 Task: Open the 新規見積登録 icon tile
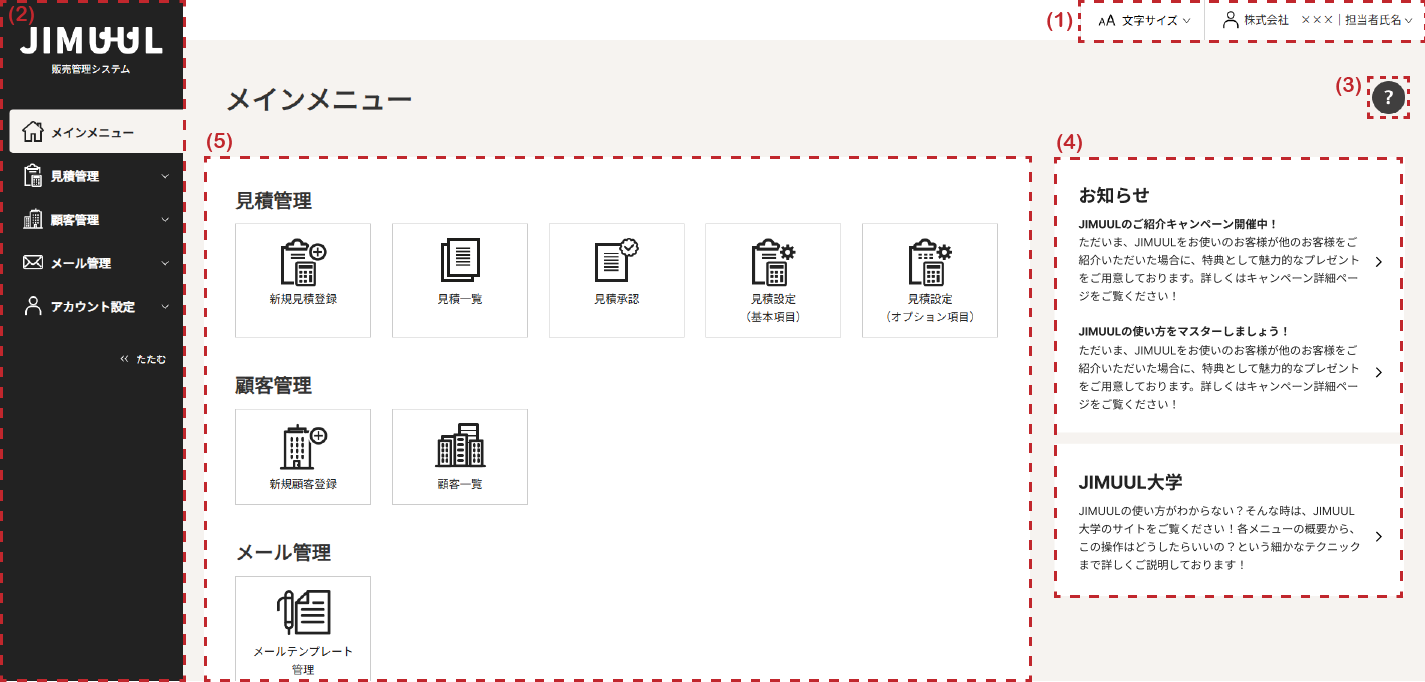303,279
